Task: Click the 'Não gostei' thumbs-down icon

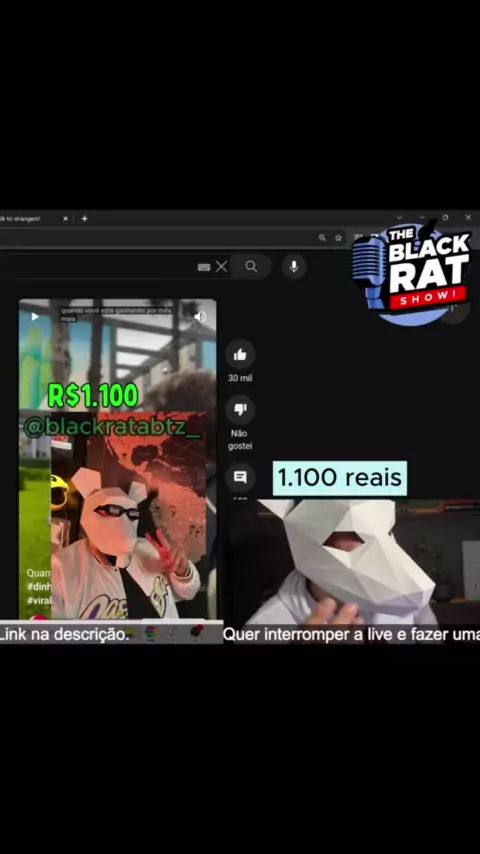Action: (x=240, y=410)
